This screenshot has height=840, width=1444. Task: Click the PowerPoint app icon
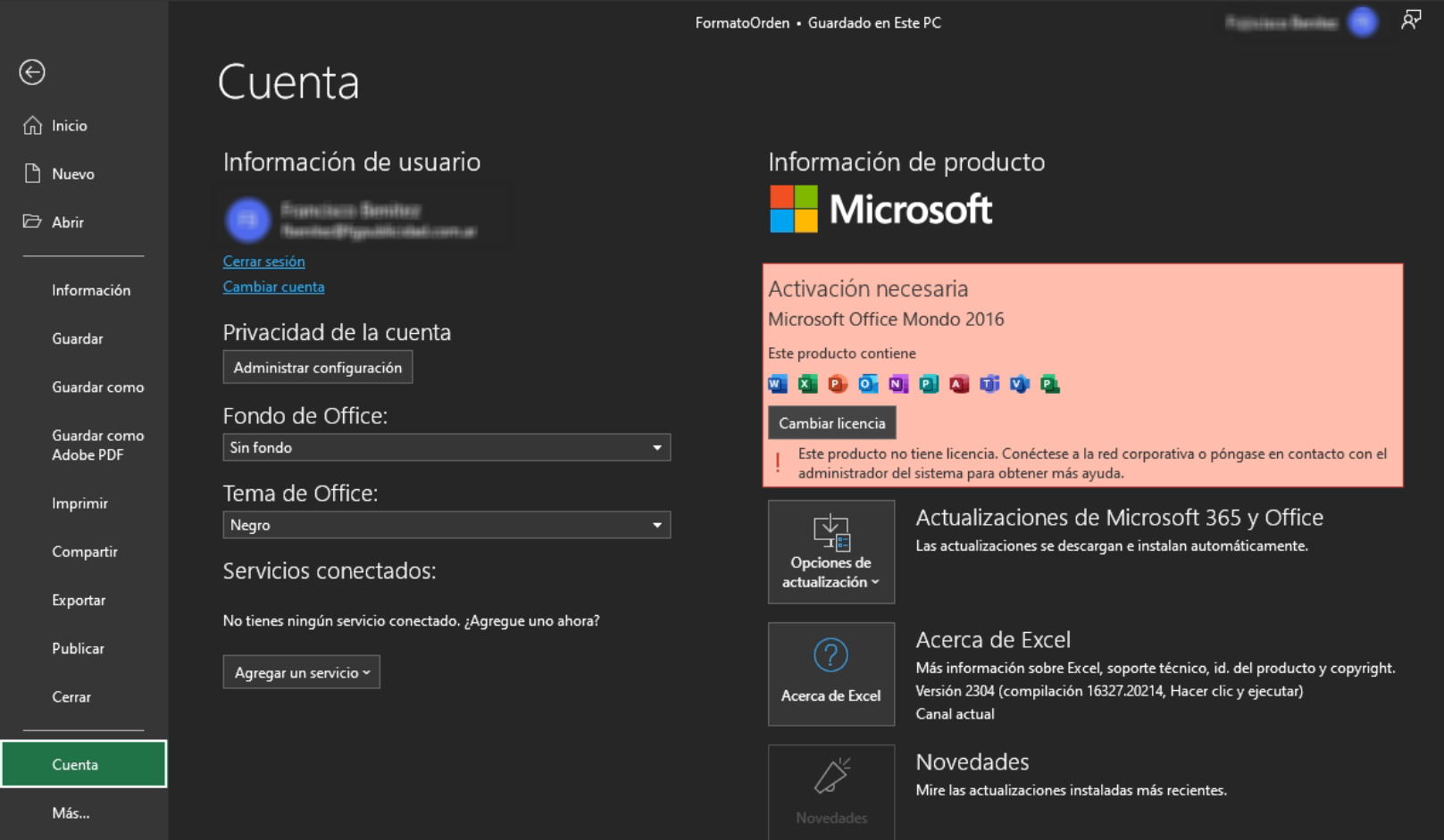838,384
